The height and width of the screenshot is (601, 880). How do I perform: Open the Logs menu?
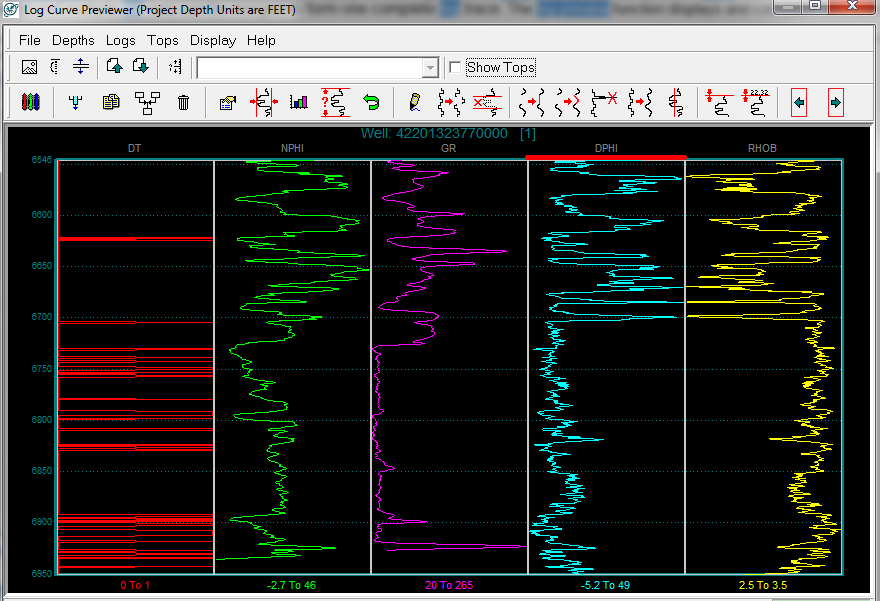[x=120, y=41]
